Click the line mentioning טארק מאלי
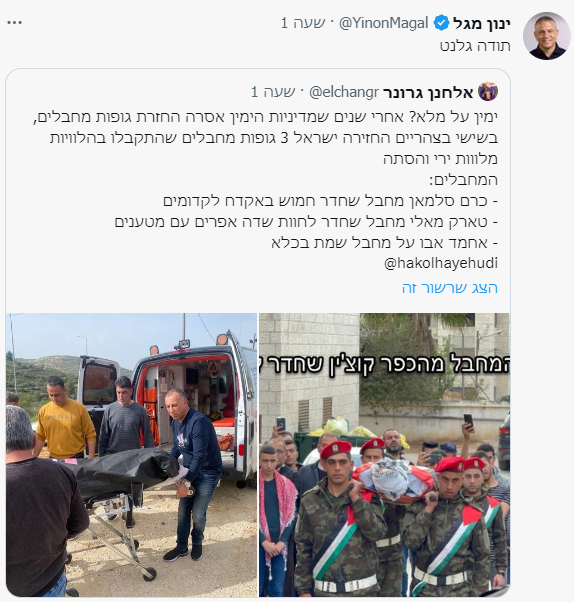Image resolution: width=574 pixels, height=602 pixels. (x=306, y=222)
